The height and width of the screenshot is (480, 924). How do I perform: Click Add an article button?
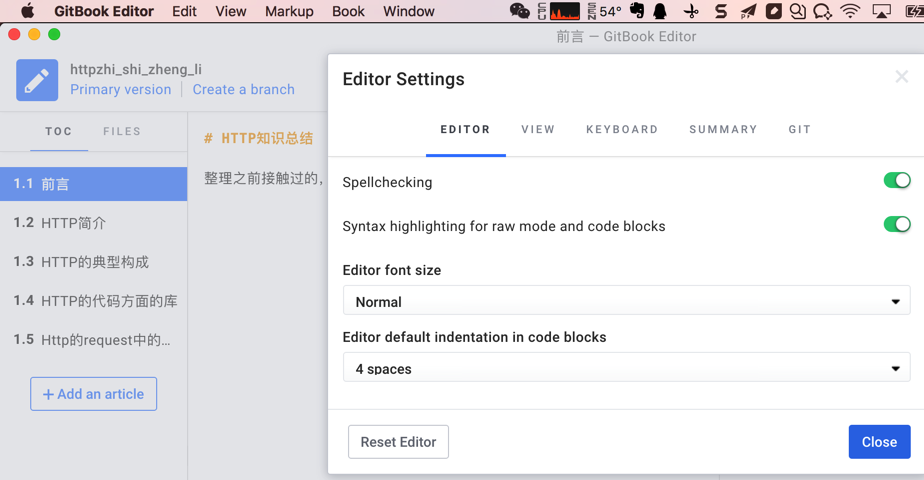tap(93, 394)
